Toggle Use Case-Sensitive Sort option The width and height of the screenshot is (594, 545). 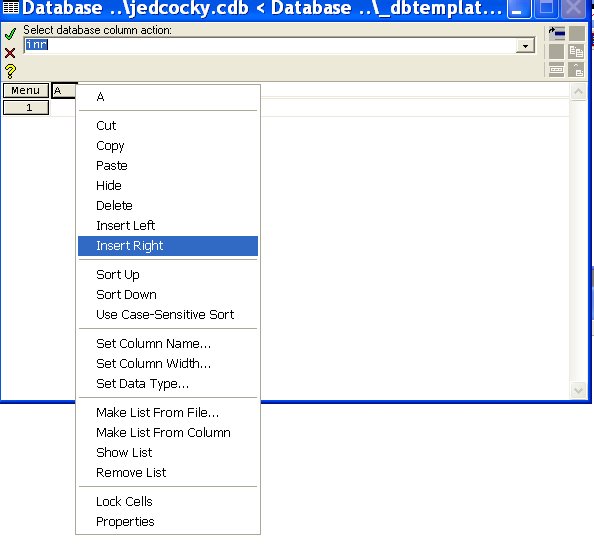[x=165, y=315]
